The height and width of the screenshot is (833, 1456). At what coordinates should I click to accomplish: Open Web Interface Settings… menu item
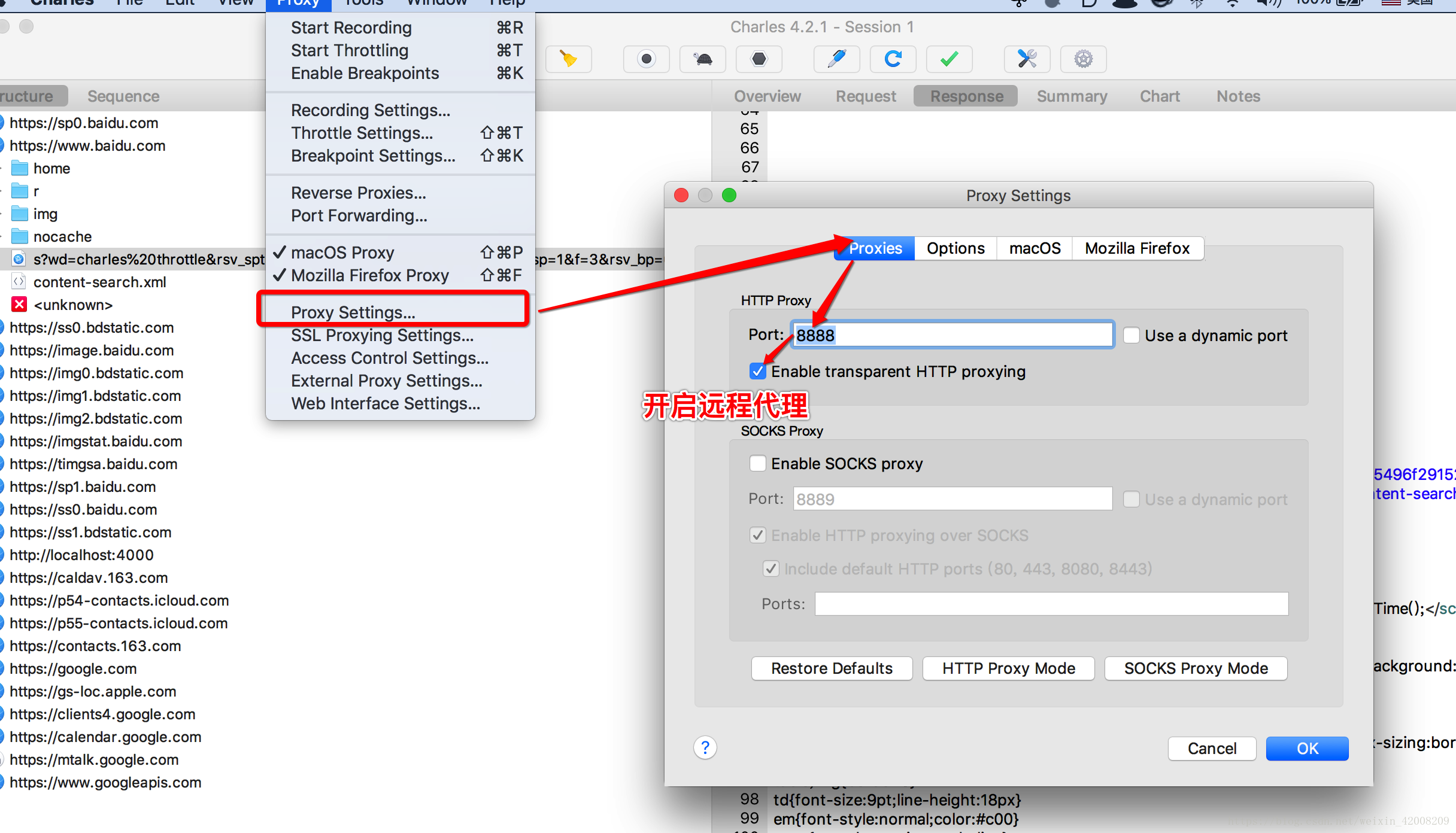coord(400,403)
